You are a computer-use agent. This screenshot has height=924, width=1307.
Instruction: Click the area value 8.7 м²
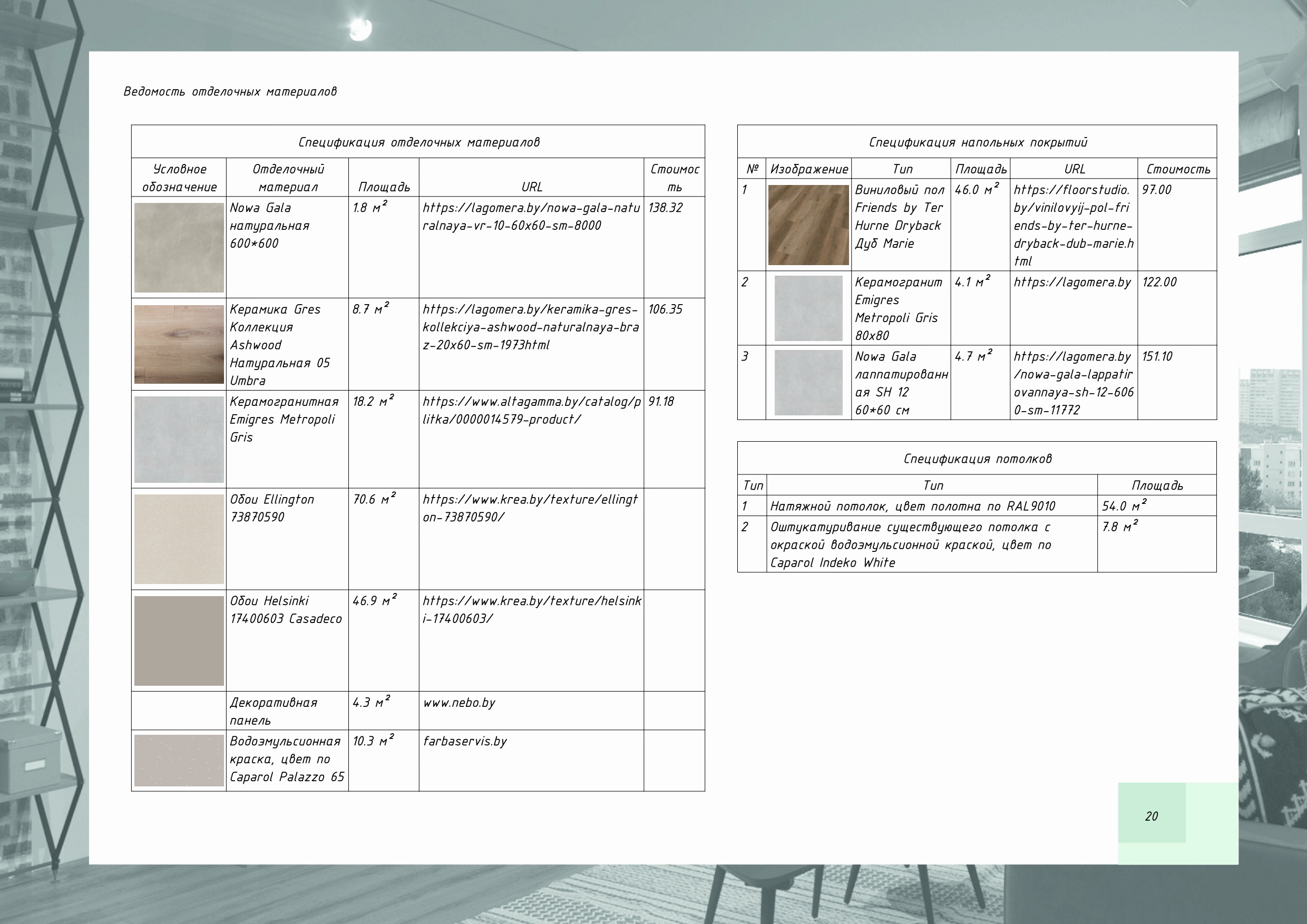click(x=370, y=308)
